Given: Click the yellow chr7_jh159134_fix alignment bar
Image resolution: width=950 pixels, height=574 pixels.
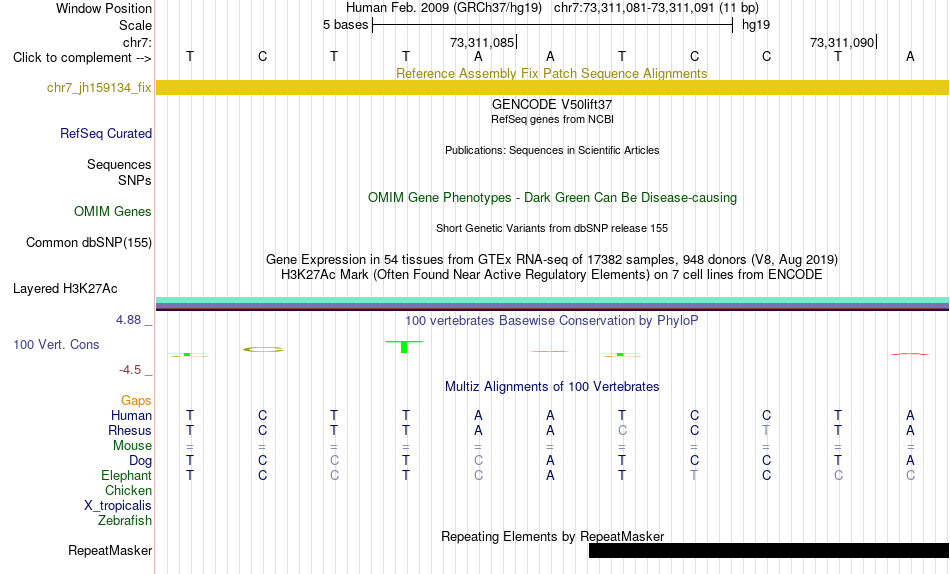Looking at the screenshot, I should click(x=552, y=87).
